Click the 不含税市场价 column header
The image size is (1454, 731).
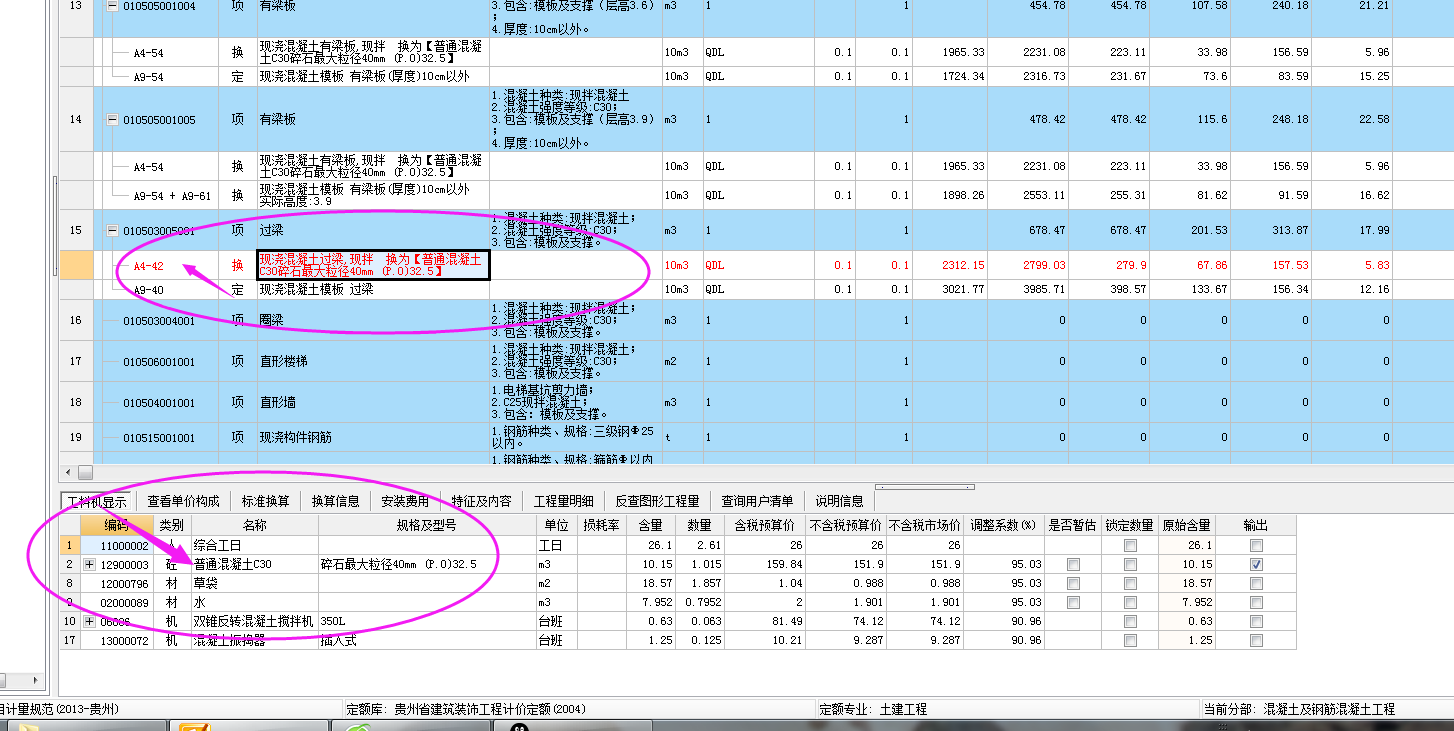click(925, 525)
